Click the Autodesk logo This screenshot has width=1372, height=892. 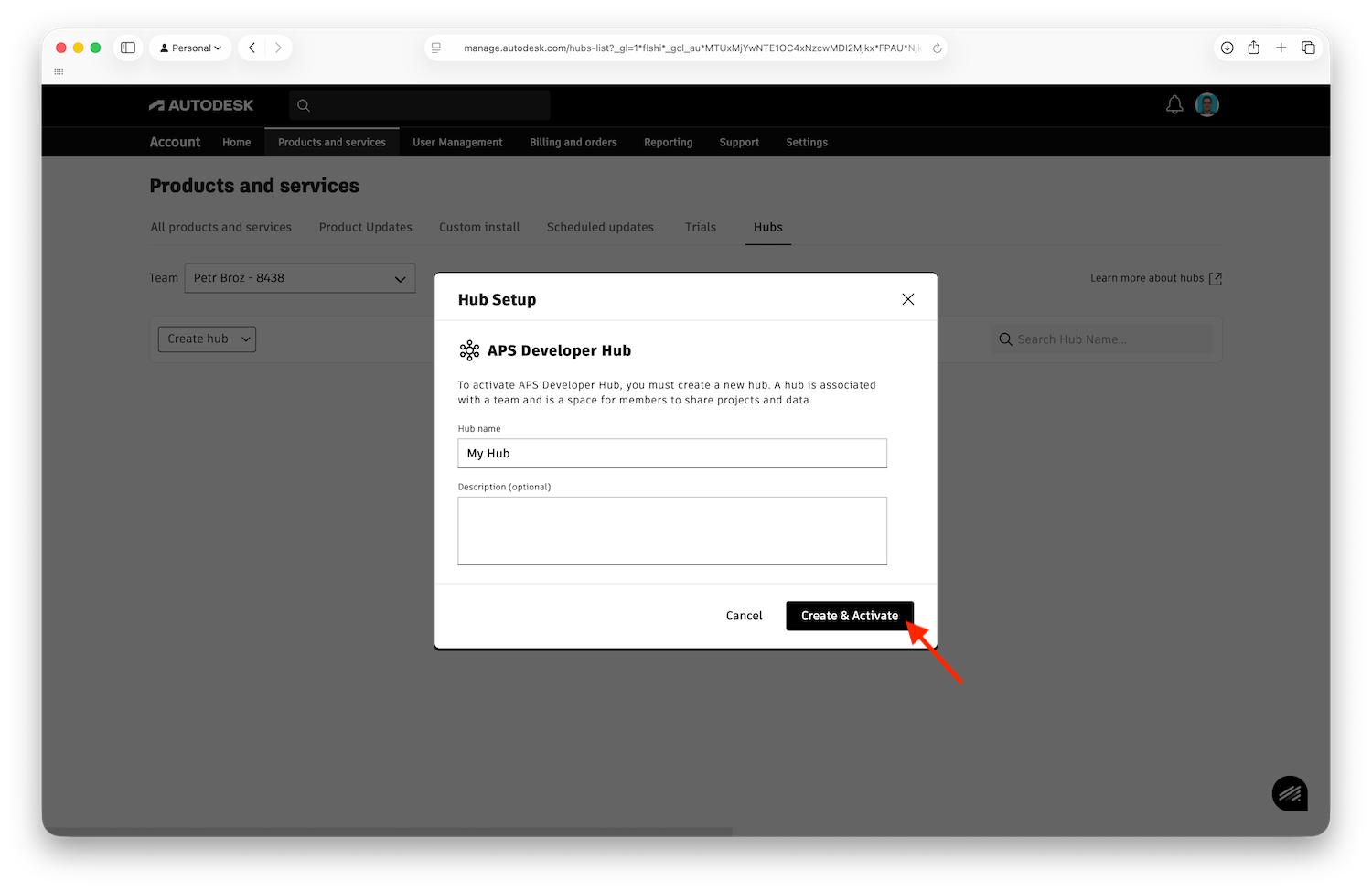201,105
